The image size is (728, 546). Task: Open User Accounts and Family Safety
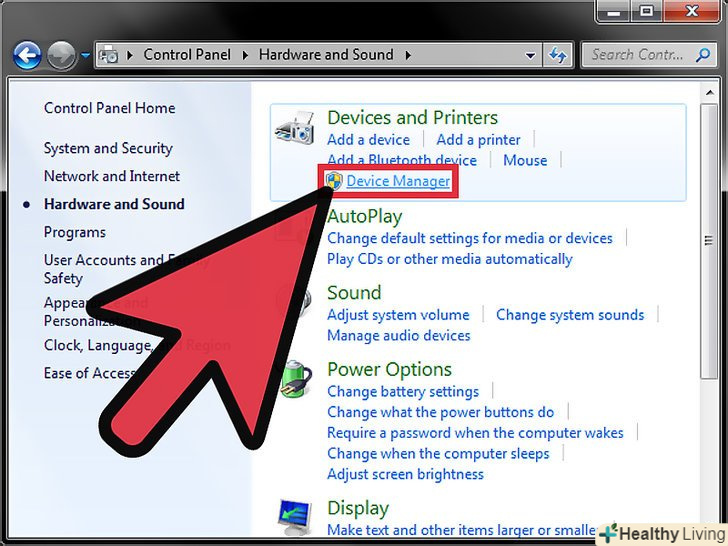(x=126, y=269)
